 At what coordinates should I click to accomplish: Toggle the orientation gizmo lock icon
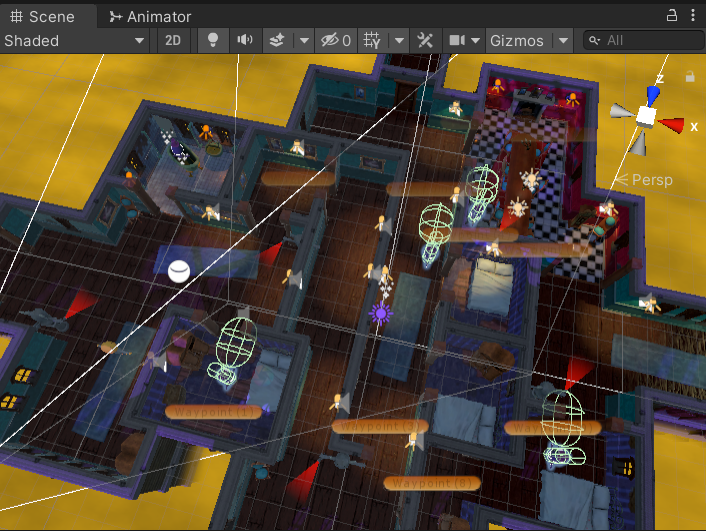690,77
